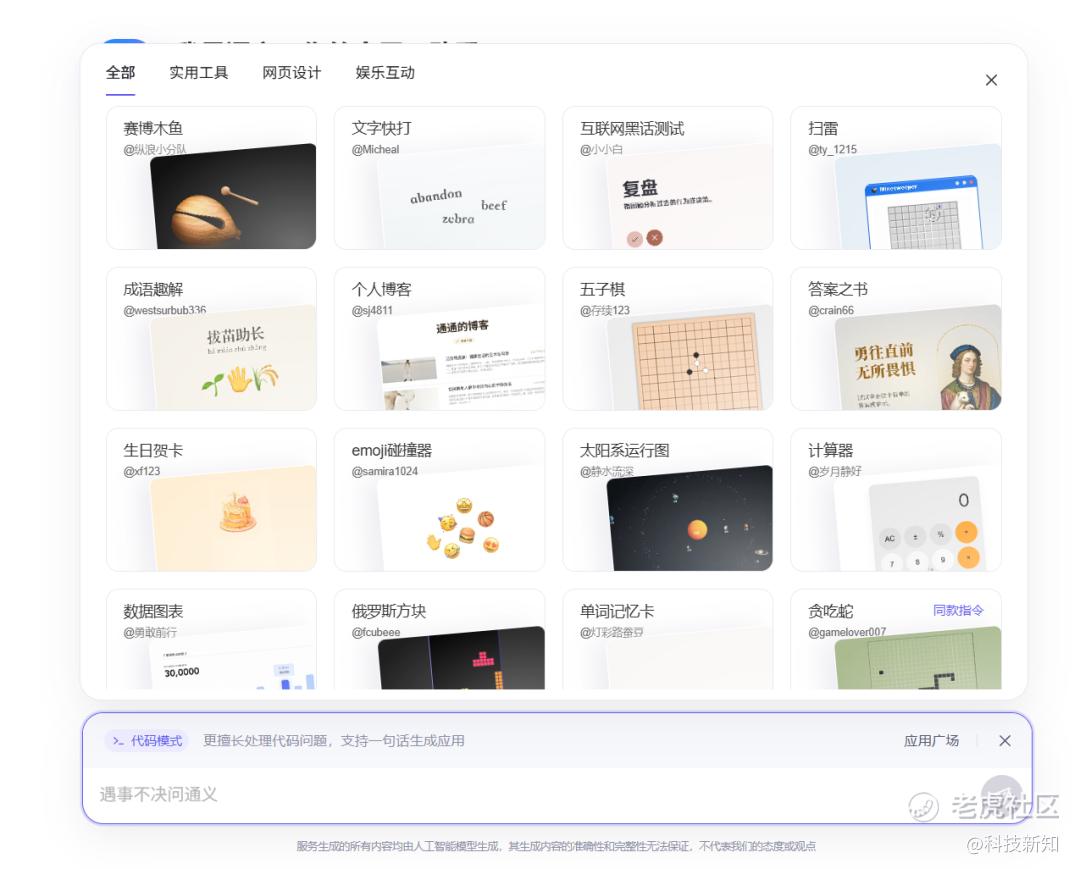Screen dimensions: 1080x869
Task: Click author @xf123 under 生日贺卡
Action: 142,471
